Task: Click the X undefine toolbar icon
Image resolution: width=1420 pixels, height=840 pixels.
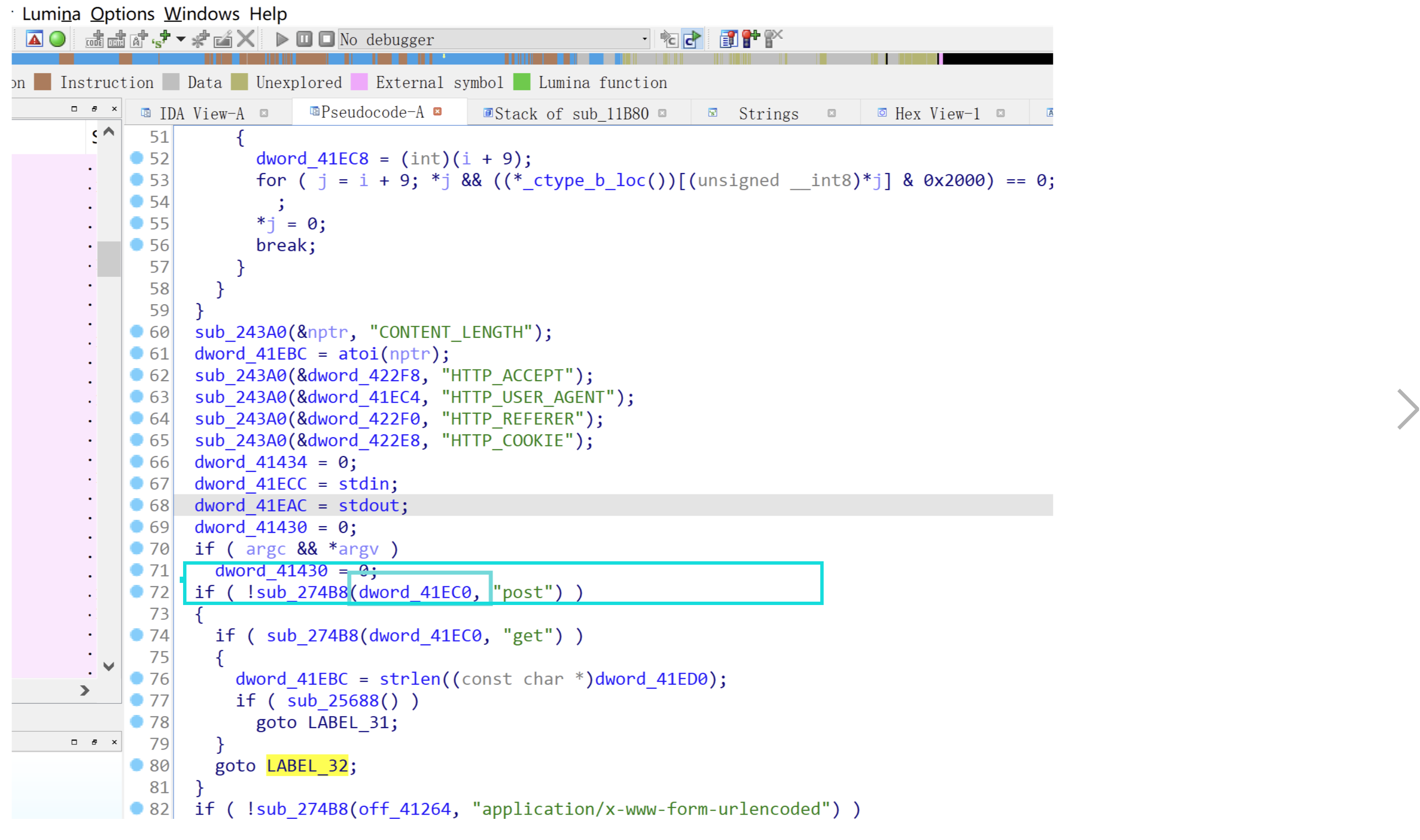Action: click(246, 39)
